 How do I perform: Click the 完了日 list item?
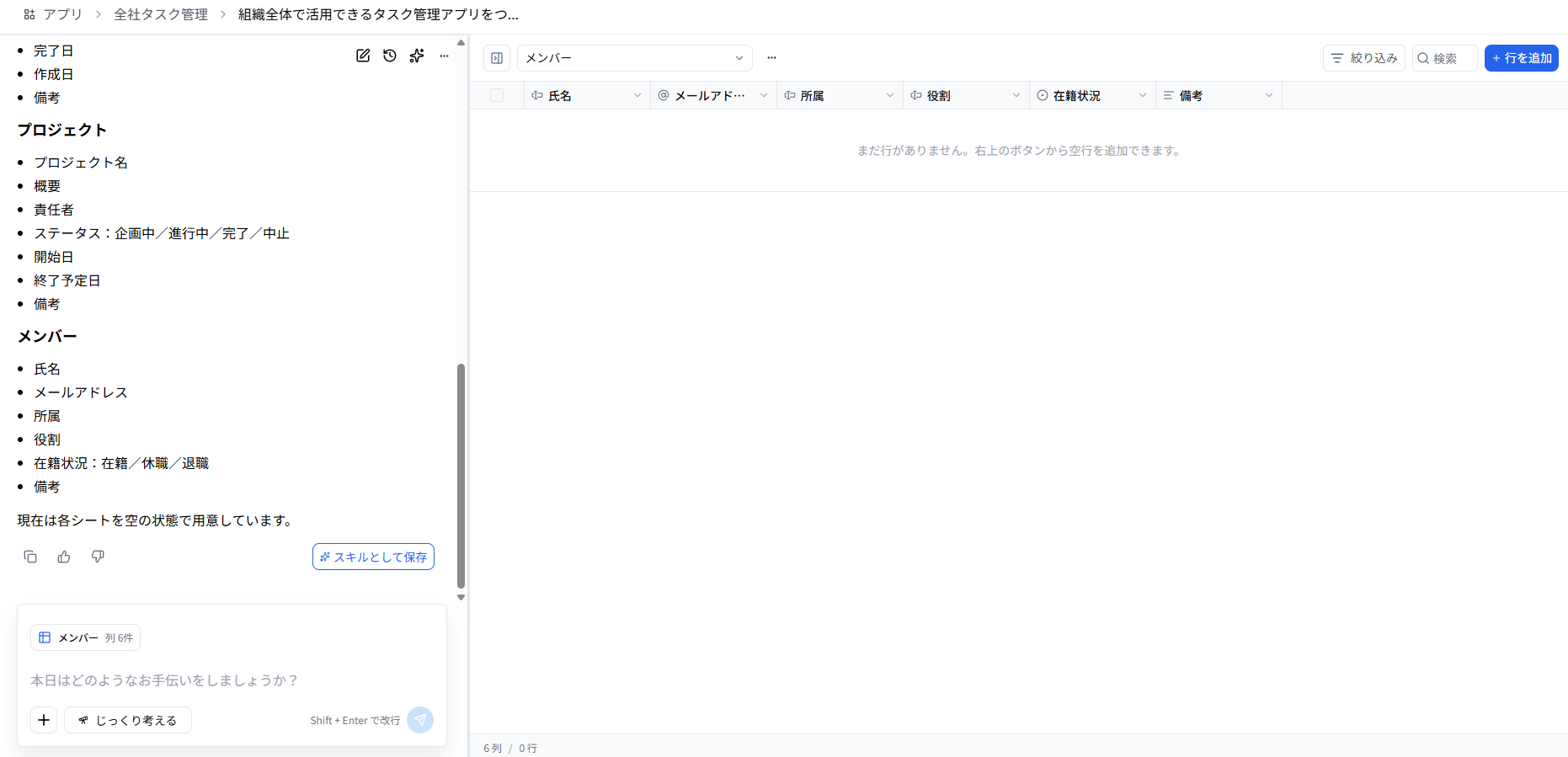pos(54,51)
